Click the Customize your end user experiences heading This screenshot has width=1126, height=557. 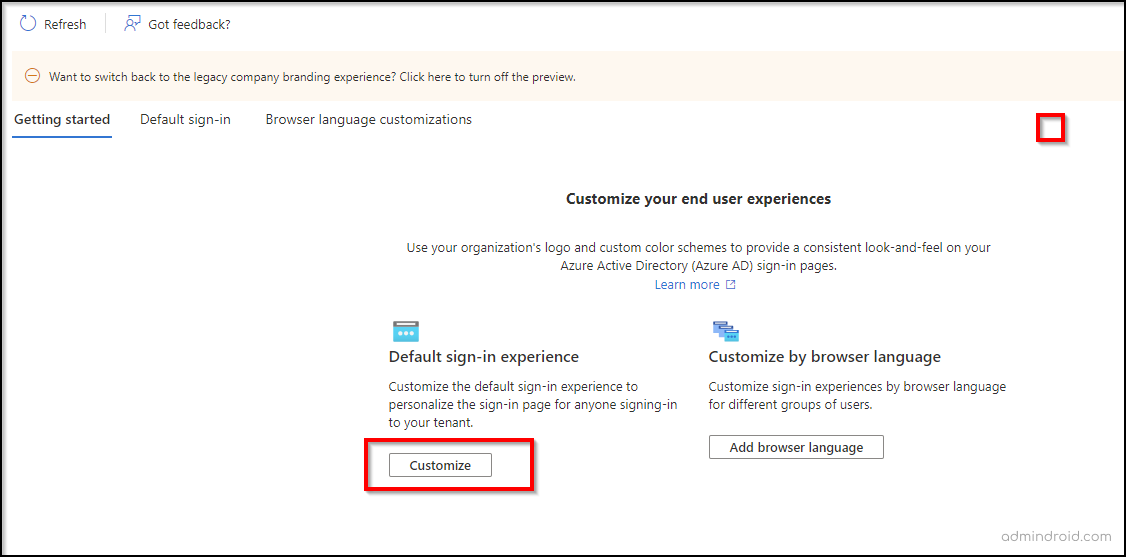click(x=698, y=200)
